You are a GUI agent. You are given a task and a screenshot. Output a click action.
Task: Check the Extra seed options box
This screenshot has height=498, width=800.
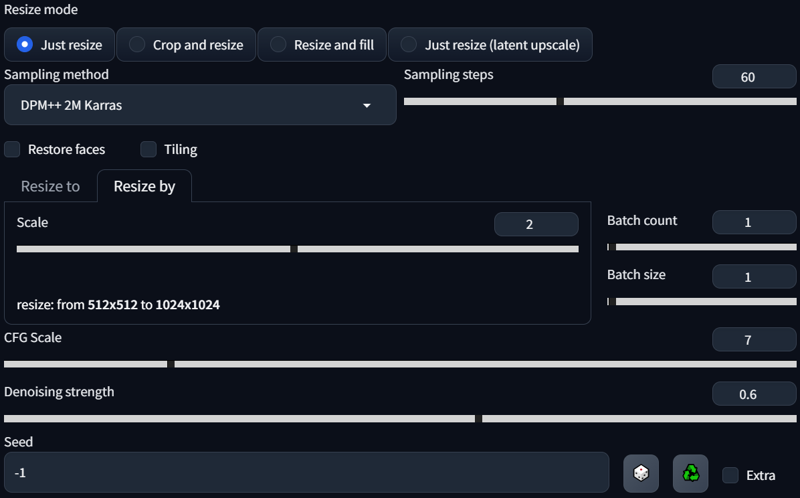[x=730, y=475]
